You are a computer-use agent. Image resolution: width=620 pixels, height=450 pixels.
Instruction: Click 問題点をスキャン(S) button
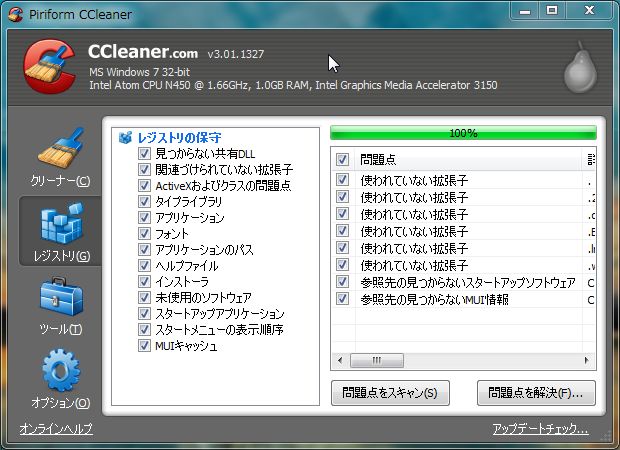(390, 393)
